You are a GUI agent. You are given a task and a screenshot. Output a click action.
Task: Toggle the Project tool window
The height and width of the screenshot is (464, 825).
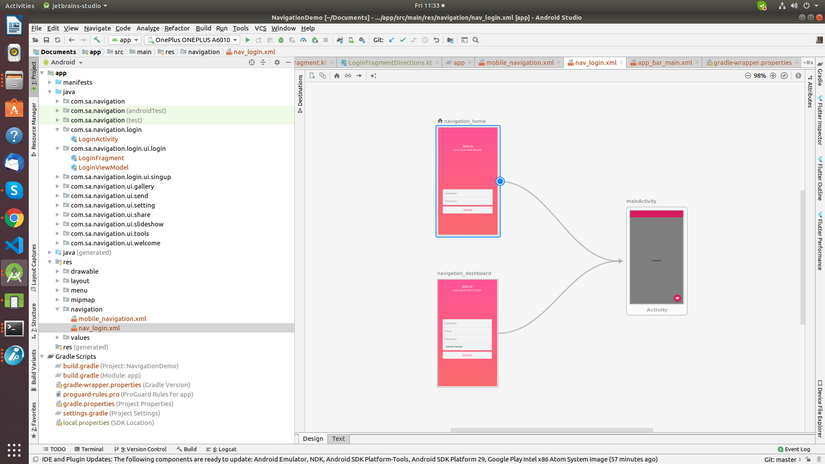(33, 73)
